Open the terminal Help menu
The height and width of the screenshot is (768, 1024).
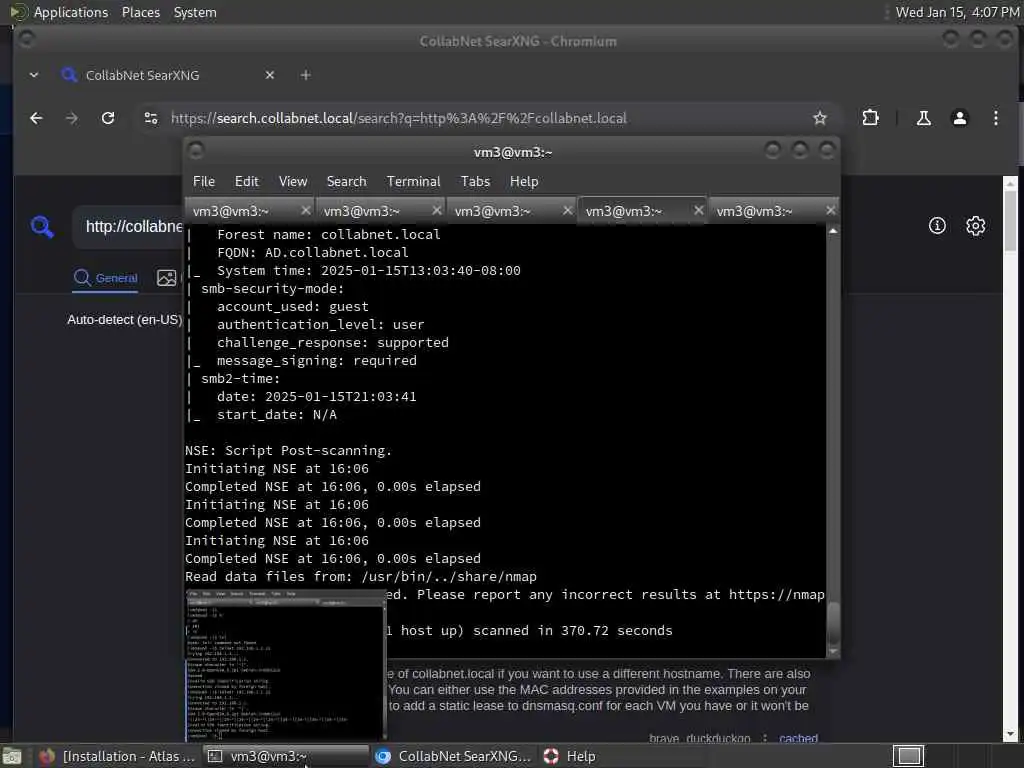[524, 182]
